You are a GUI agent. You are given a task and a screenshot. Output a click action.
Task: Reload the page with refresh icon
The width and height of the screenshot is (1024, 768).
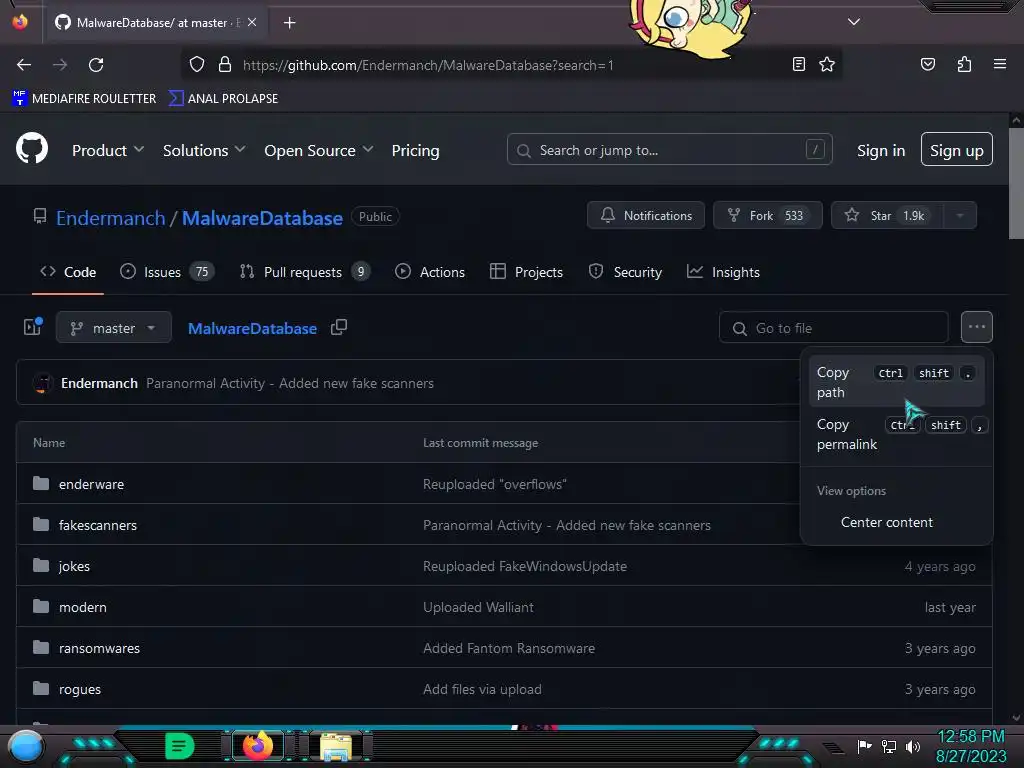[96, 65]
